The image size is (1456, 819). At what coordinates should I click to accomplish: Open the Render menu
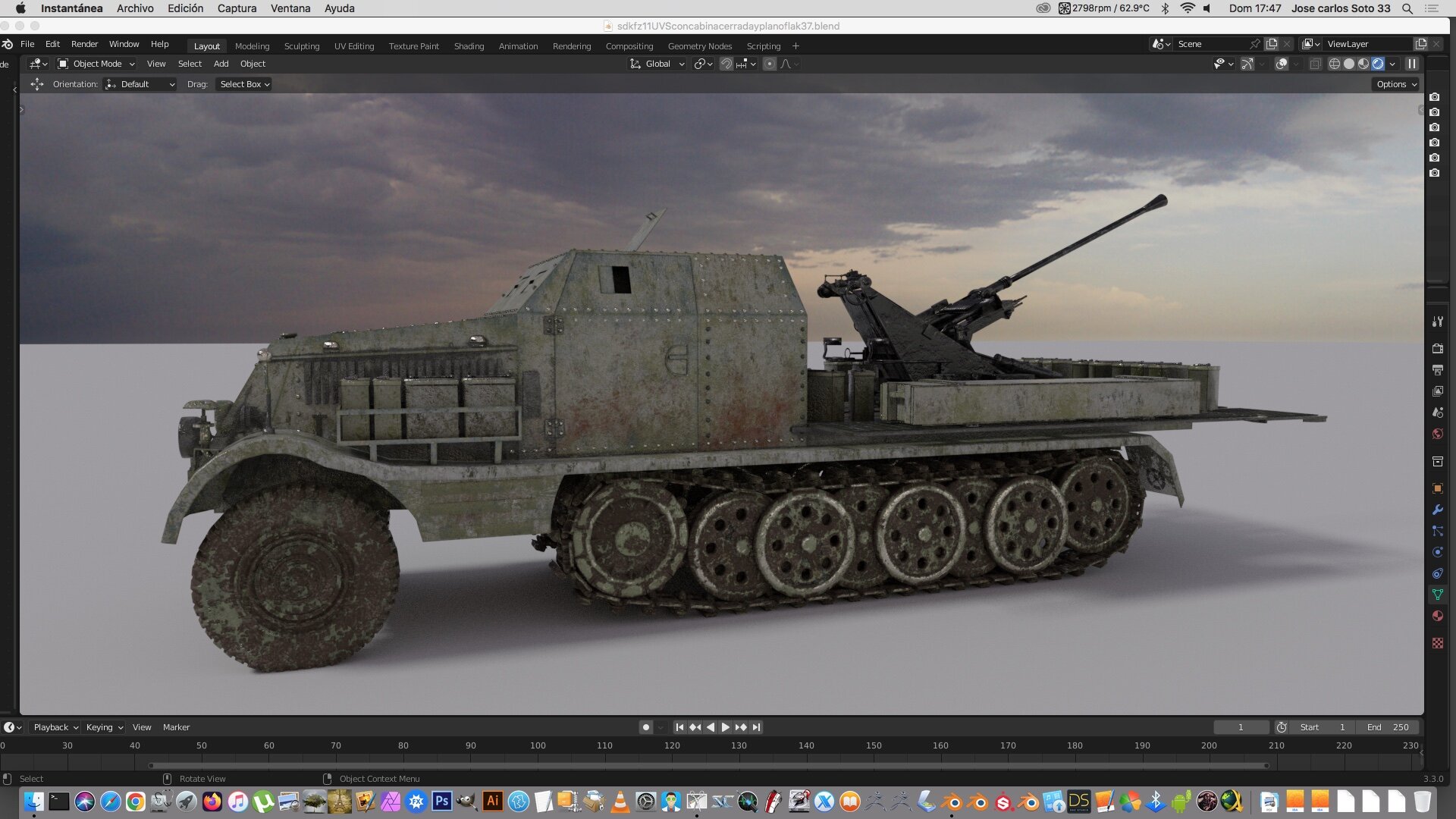click(84, 44)
